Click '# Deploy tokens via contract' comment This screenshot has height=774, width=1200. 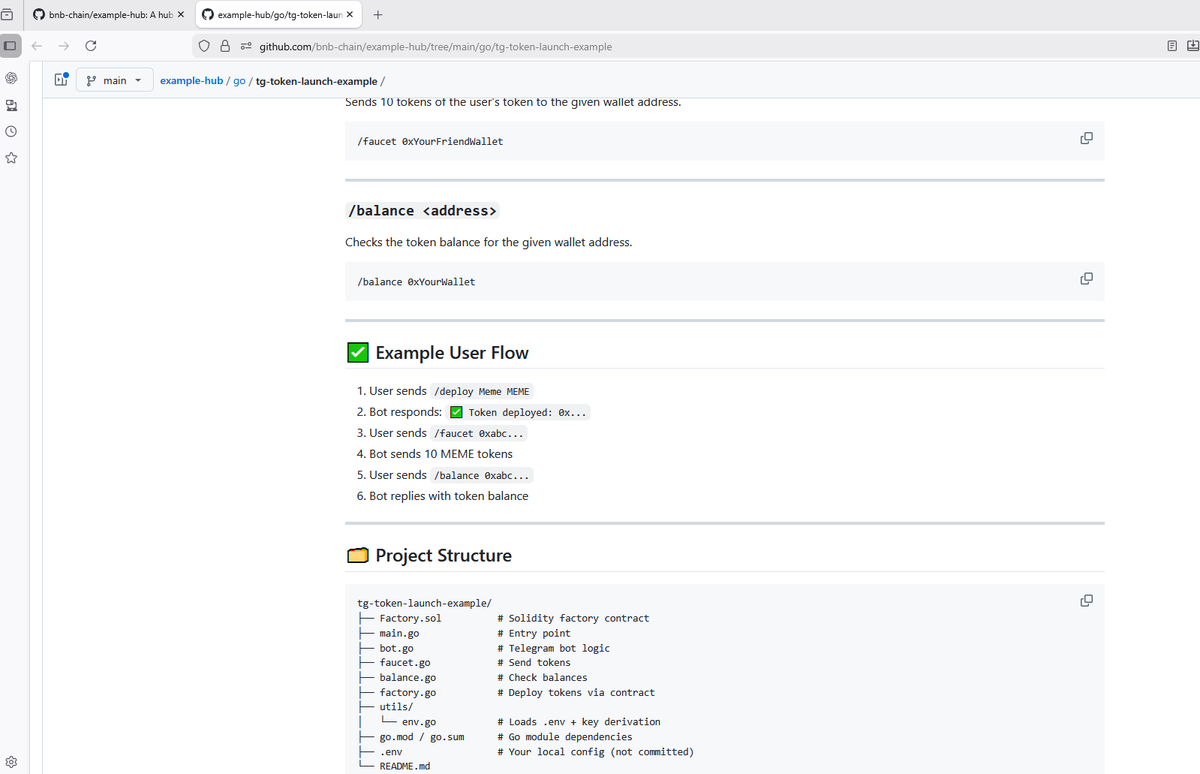coord(576,692)
